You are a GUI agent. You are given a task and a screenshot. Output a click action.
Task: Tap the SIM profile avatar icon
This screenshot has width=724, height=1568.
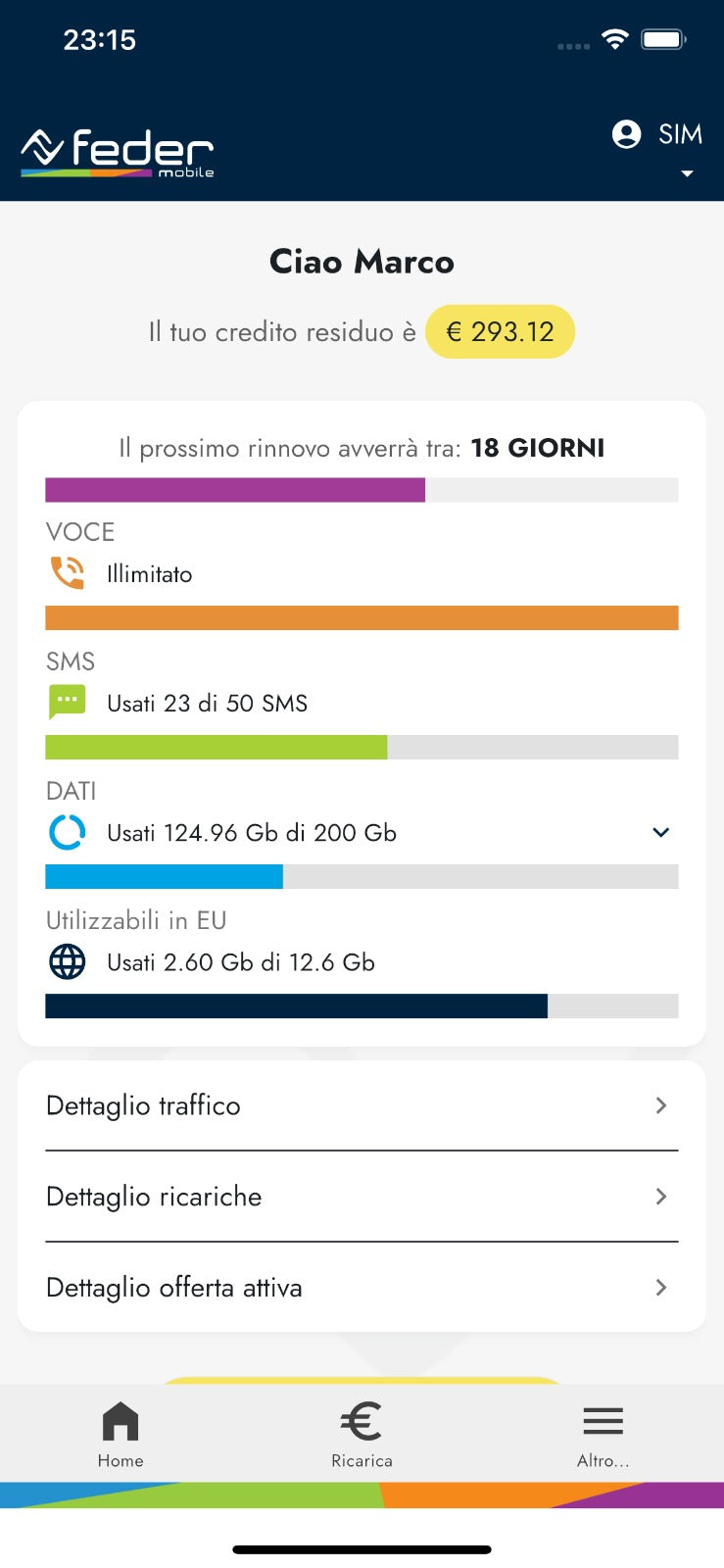626,134
